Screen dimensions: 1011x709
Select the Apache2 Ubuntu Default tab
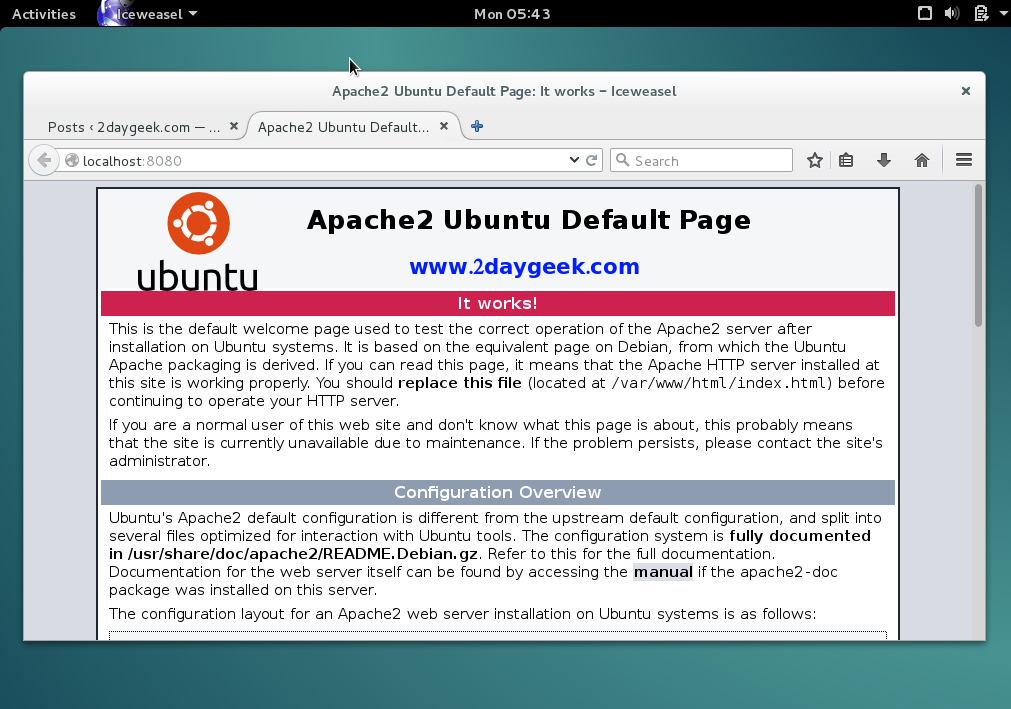343,127
